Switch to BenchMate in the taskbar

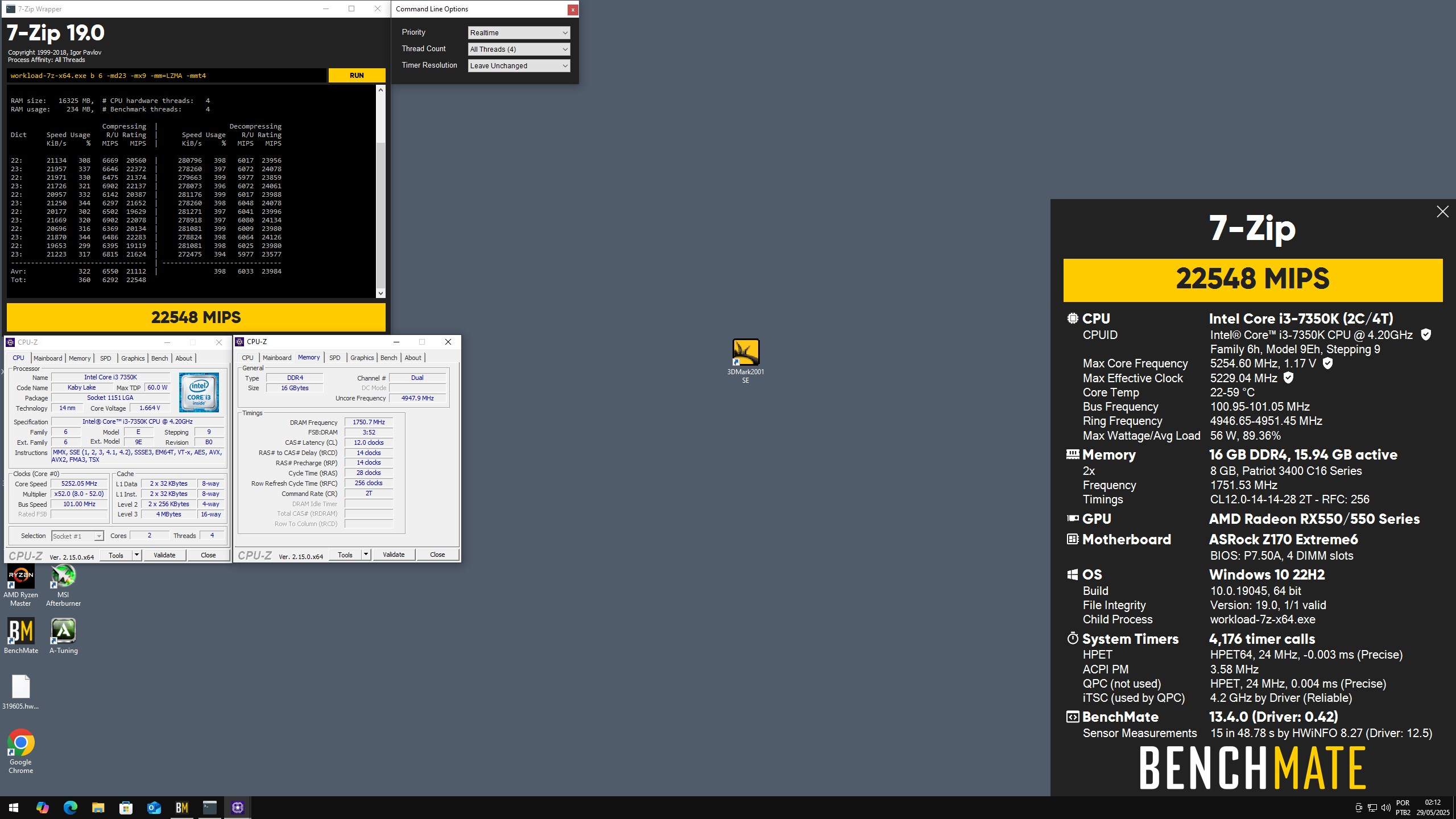[181, 808]
